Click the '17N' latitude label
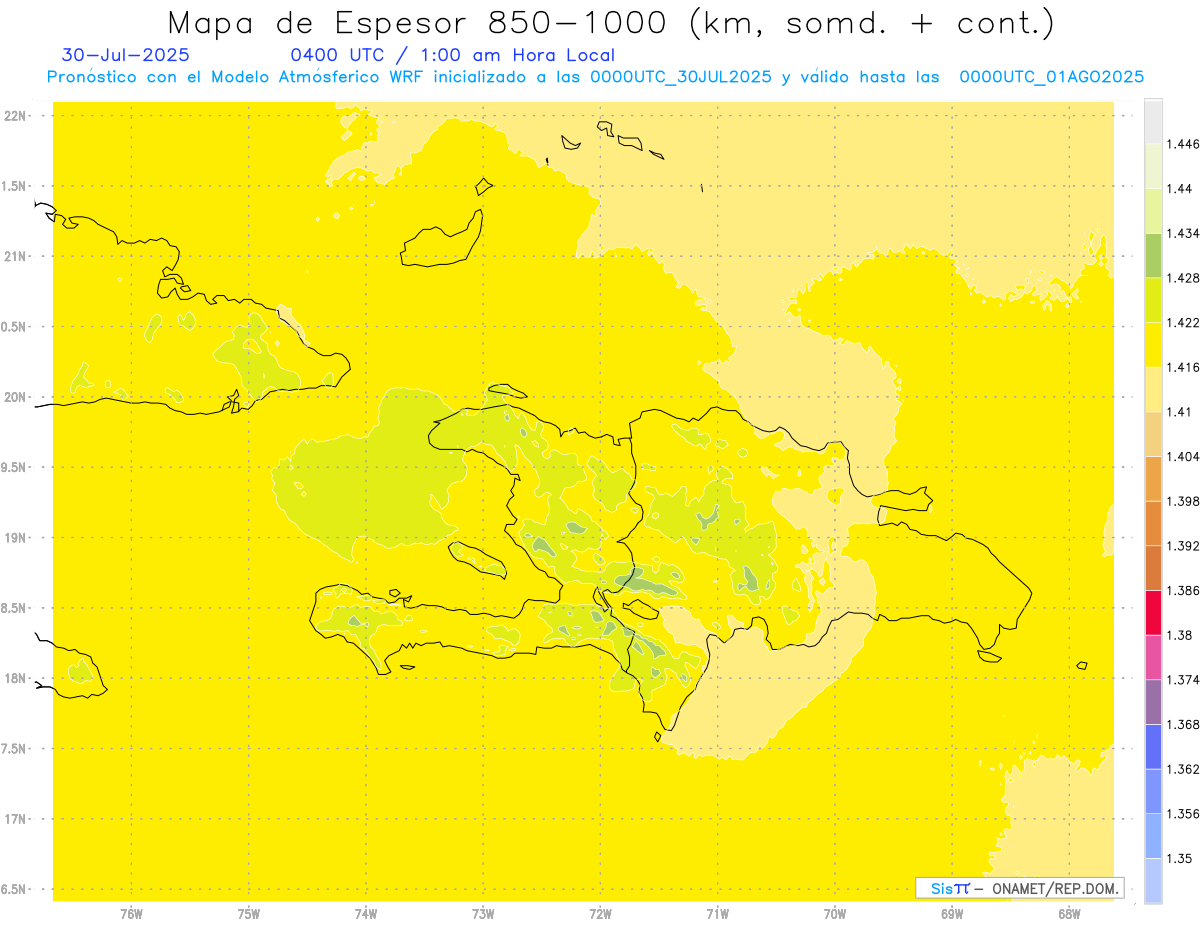The image size is (1200, 927). click(15, 819)
